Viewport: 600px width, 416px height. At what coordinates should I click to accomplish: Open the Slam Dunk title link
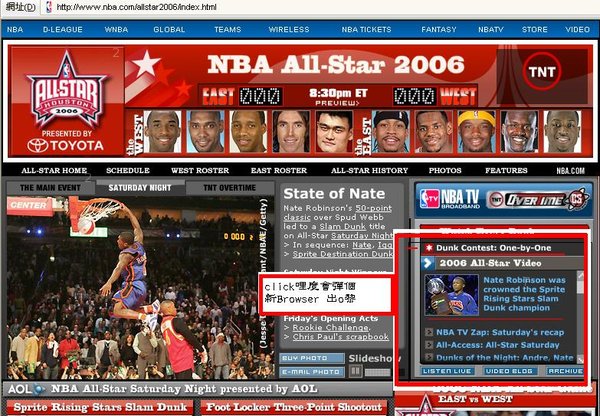[x=342, y=226]
